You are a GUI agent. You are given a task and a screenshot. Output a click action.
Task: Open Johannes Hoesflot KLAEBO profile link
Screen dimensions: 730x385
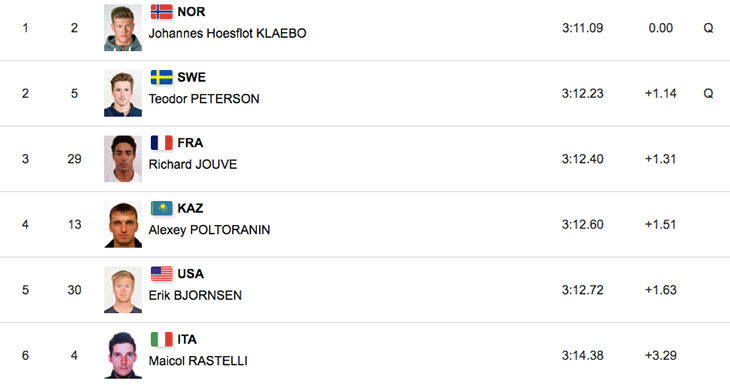tap(227, 34)
